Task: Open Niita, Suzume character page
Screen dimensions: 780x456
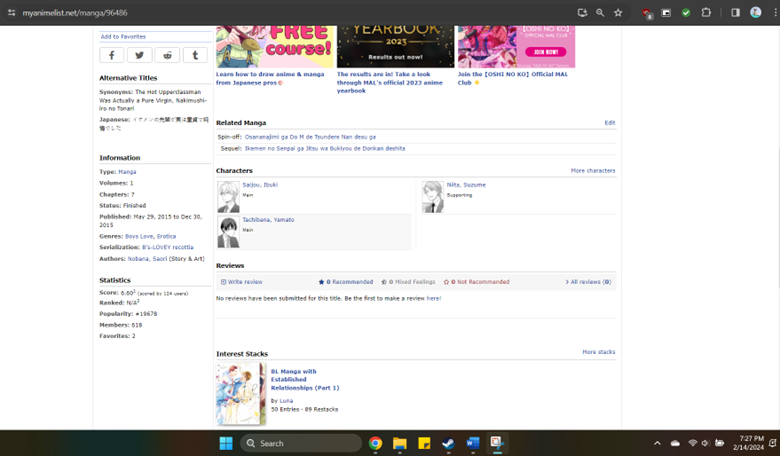Action: point(466,185)
